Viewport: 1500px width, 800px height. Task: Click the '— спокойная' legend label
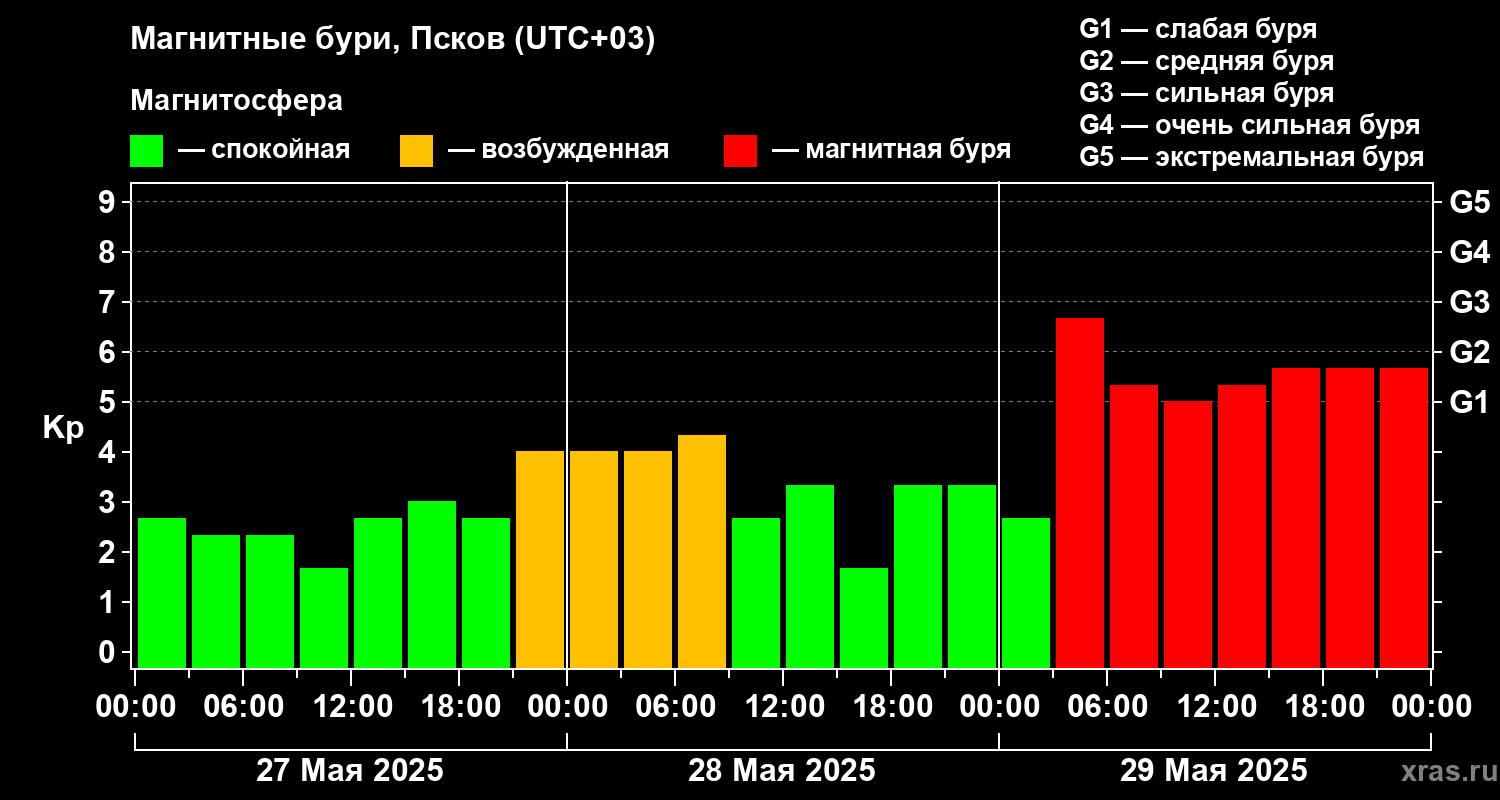pyautogui.click(x=264, y=150)
